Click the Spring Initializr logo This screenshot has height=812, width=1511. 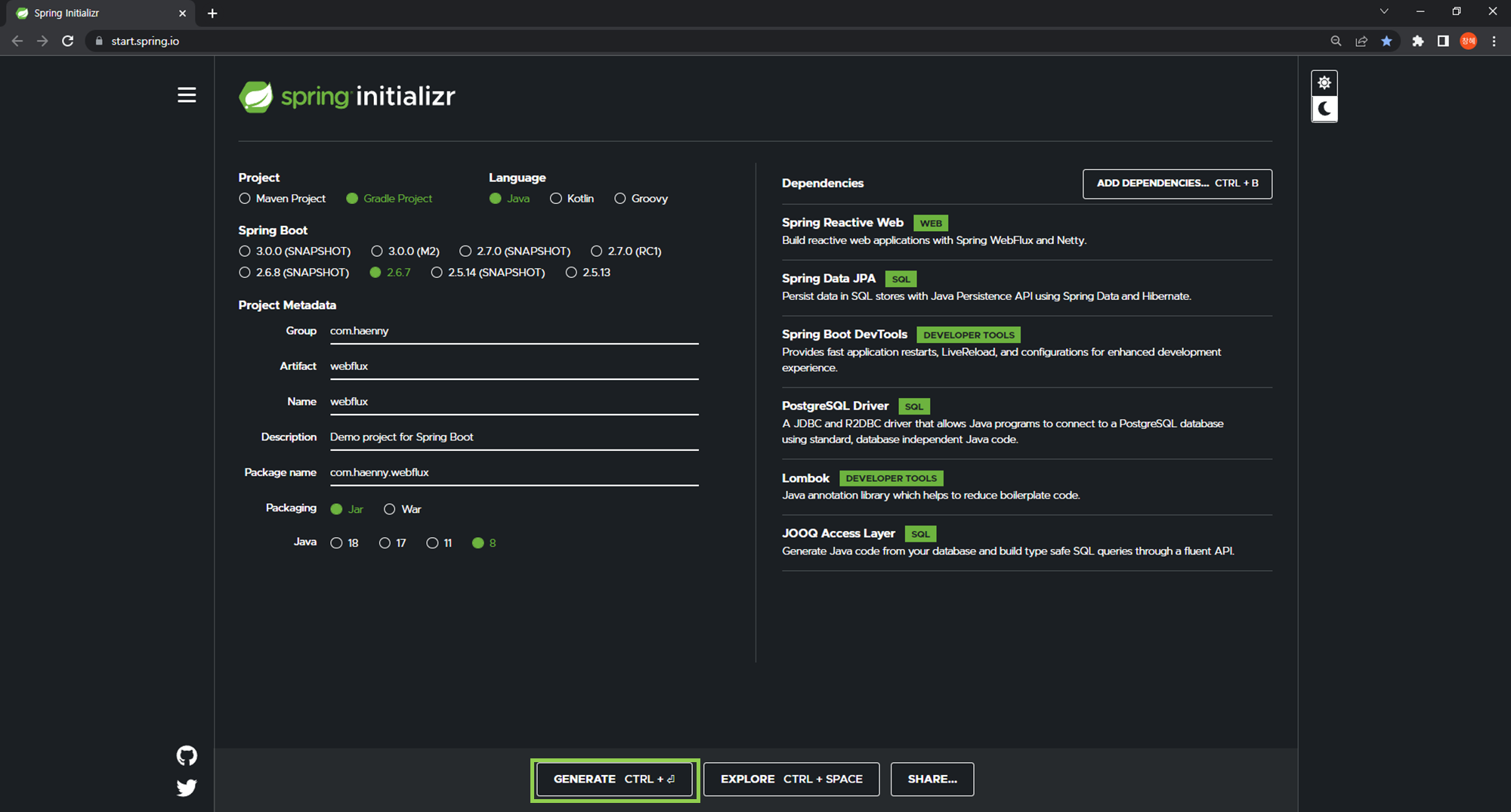[347, 97]
